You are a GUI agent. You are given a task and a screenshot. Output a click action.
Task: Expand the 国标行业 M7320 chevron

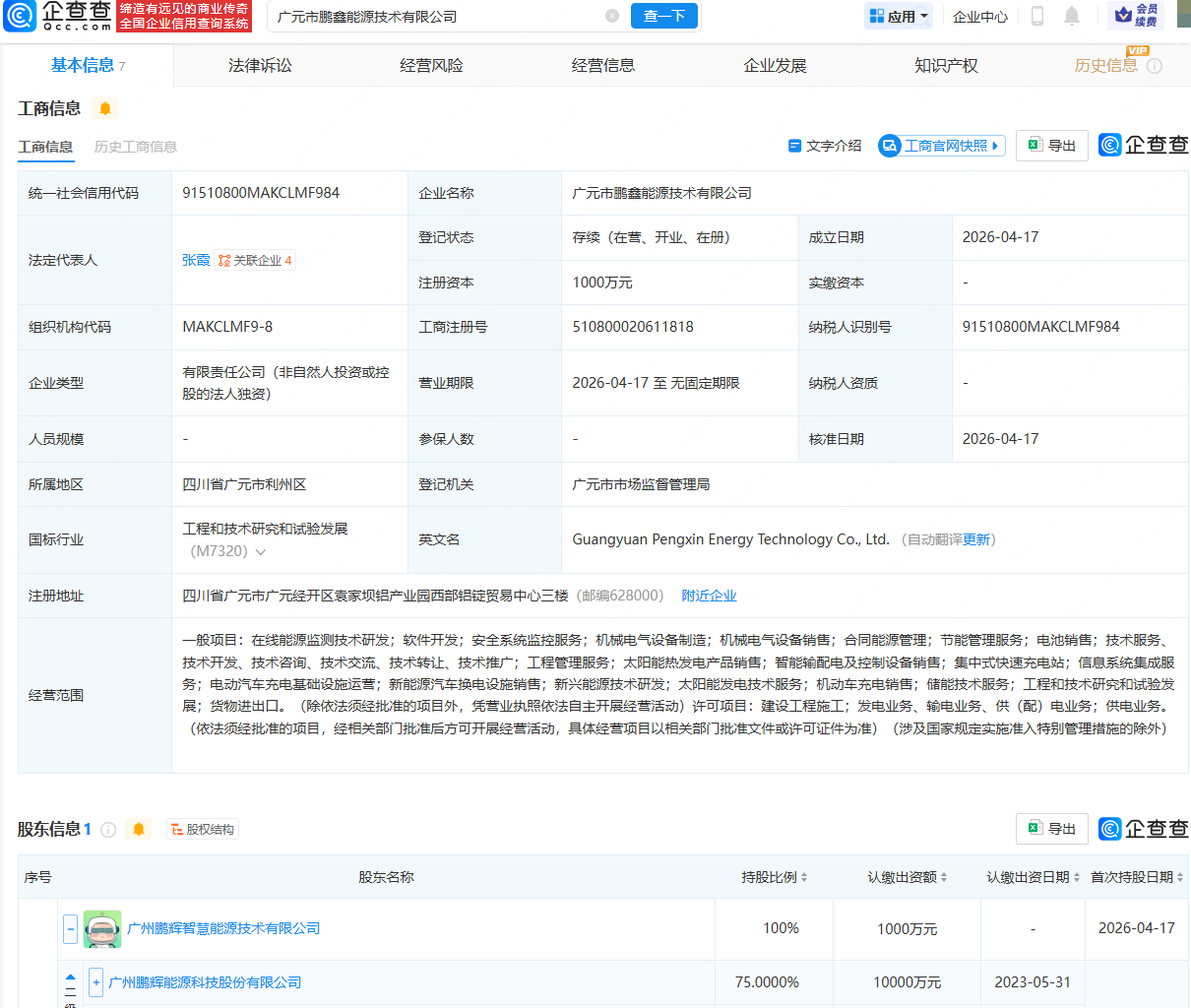coord(261,552)
